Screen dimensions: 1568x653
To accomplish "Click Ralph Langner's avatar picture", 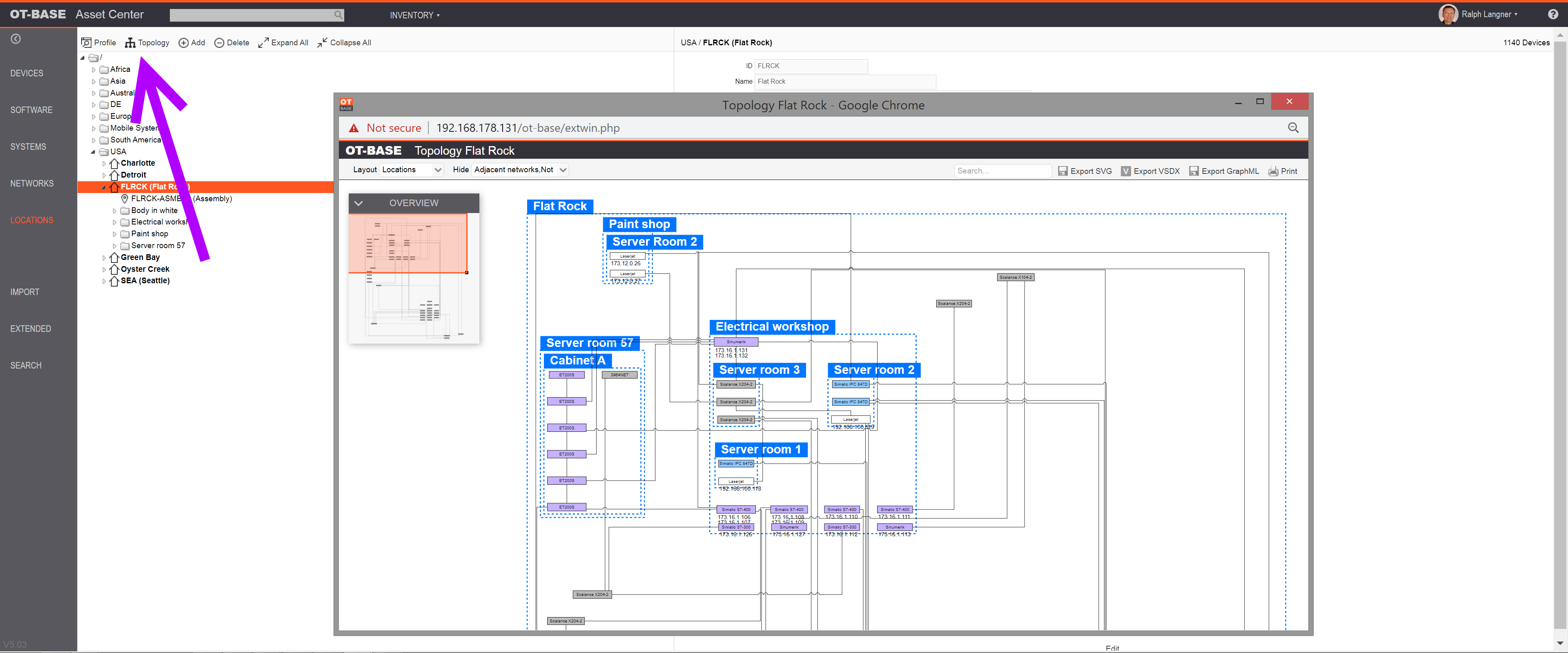I will (1448, 14).
